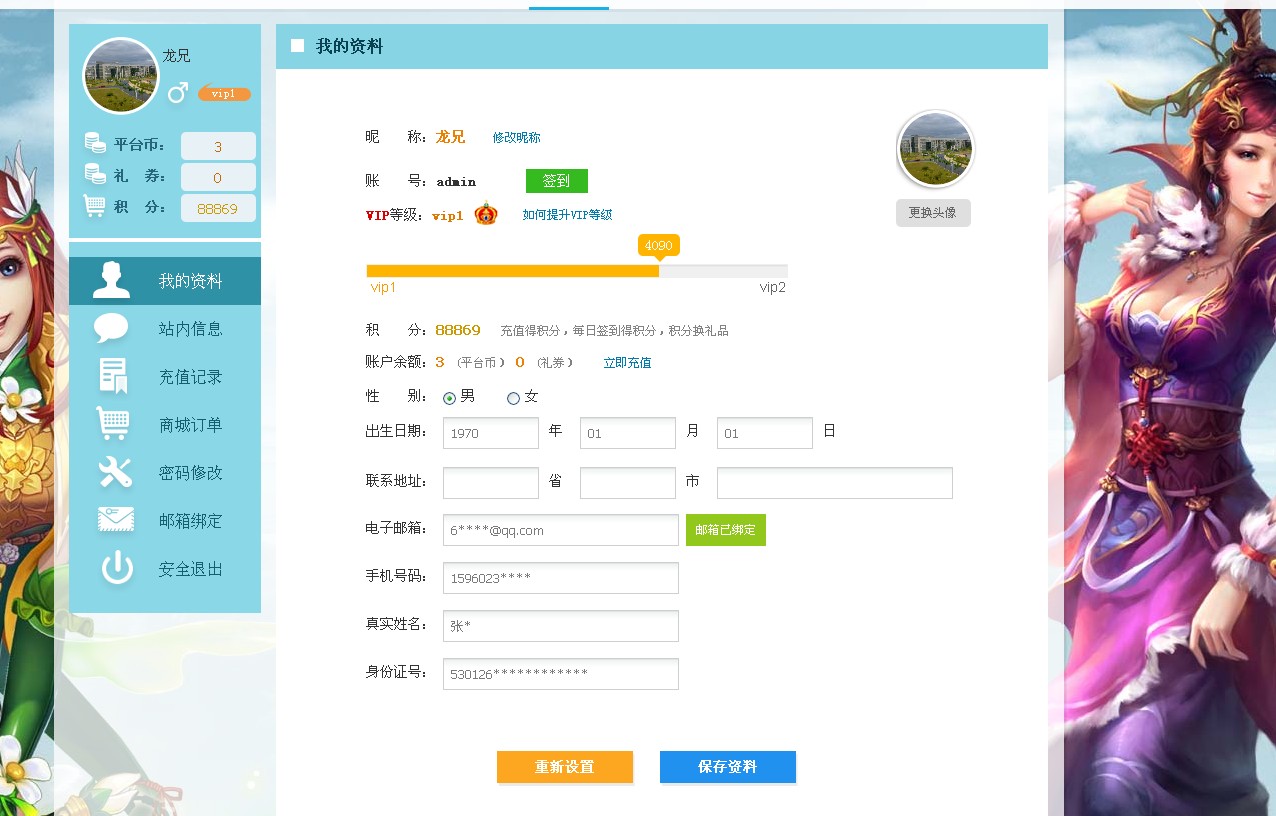The width and height of the screenshot is (1276, 816).
Task: Click the VIP crown icon beside vip1
Action: 486,214
